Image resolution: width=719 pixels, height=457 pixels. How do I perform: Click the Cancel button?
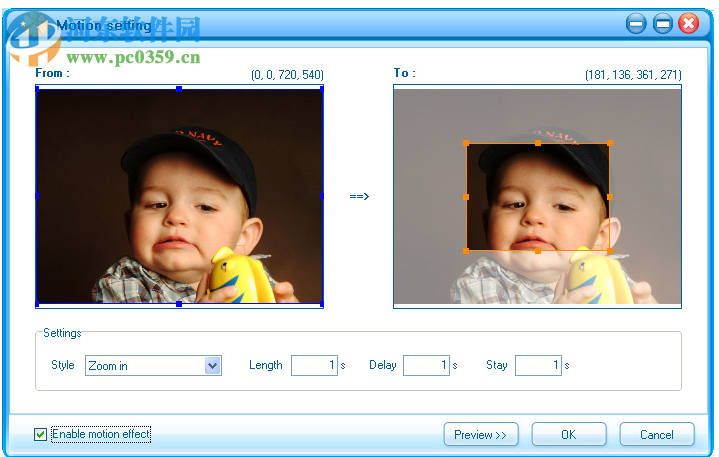tap(657, 434)
